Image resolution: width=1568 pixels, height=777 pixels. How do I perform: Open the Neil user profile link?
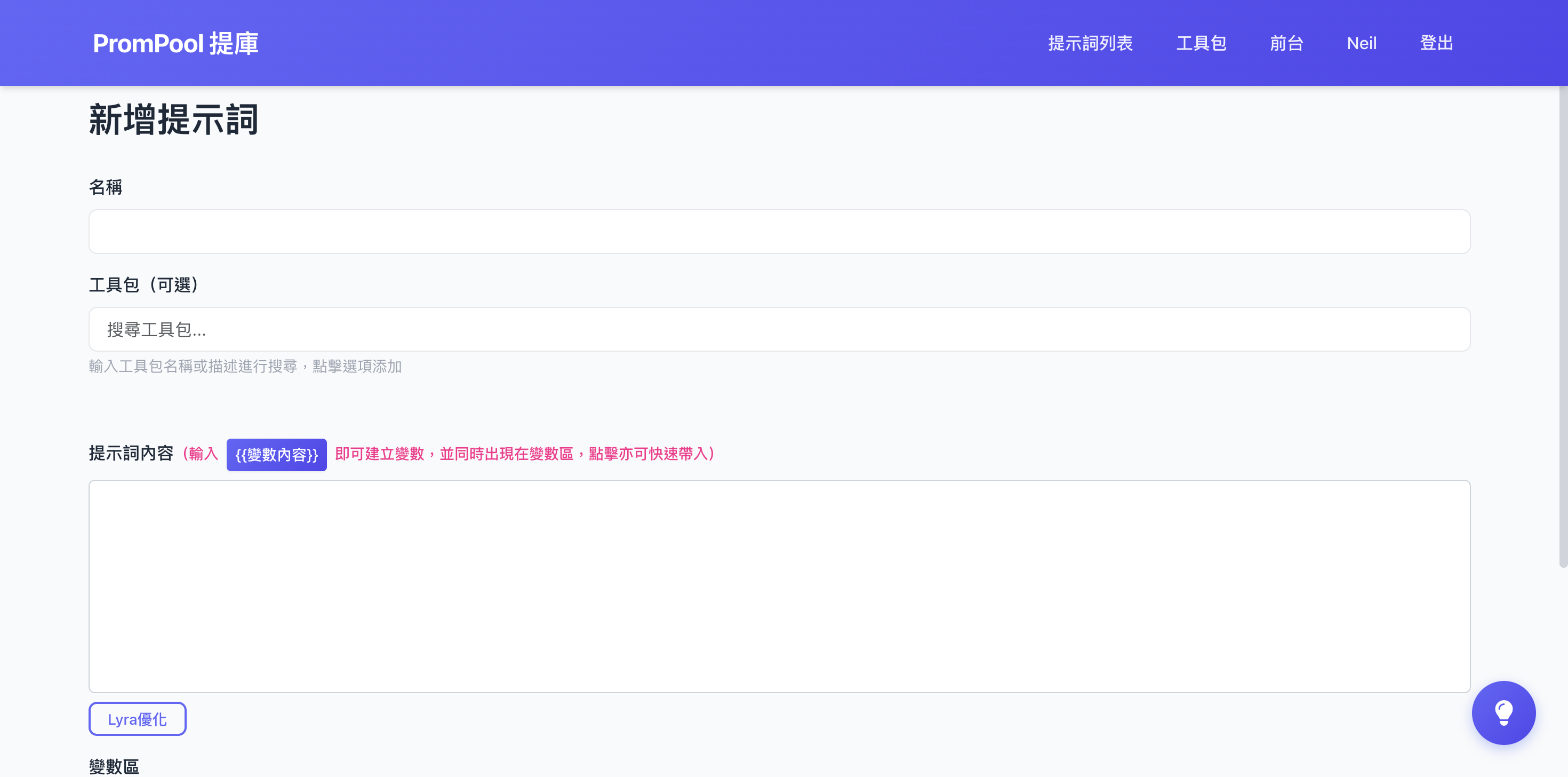pyautogui.click(x=1361, y=43)
